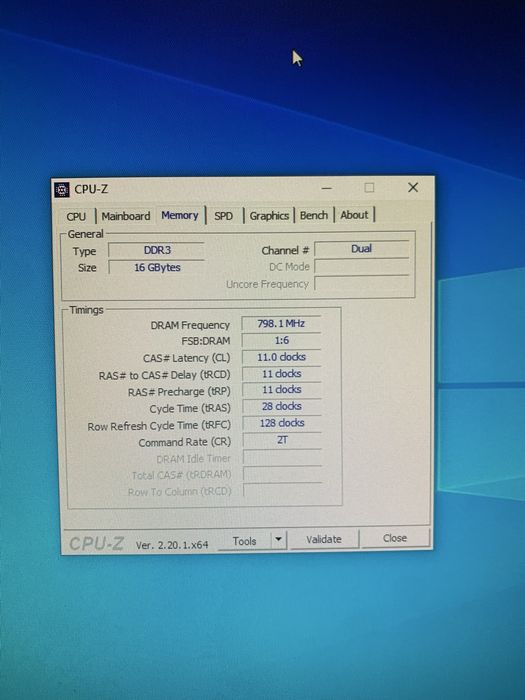This screenshot has width=525, height=700.
Task: Click the Channel # label
Action: 285,250
